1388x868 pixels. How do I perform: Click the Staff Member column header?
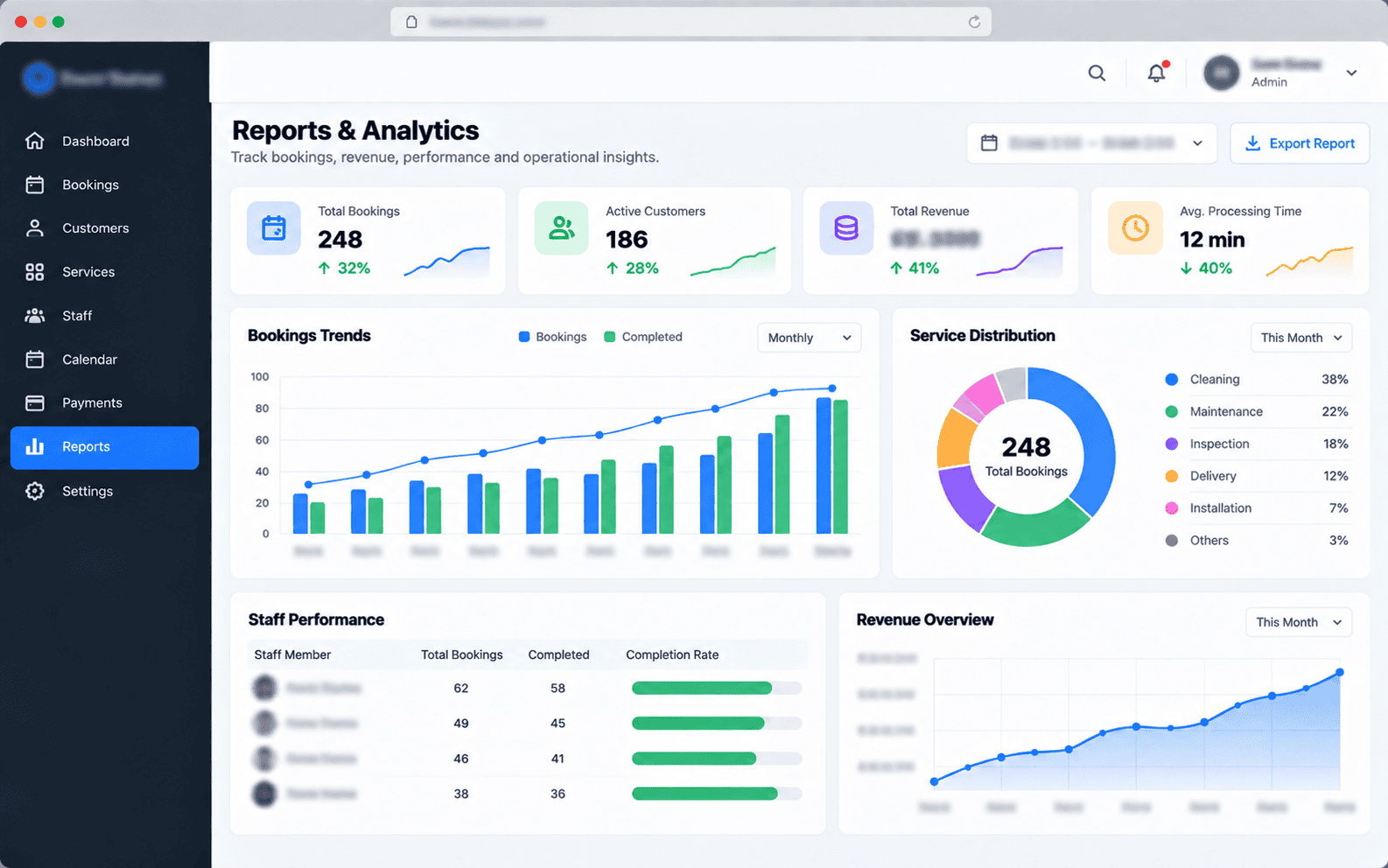292,654
